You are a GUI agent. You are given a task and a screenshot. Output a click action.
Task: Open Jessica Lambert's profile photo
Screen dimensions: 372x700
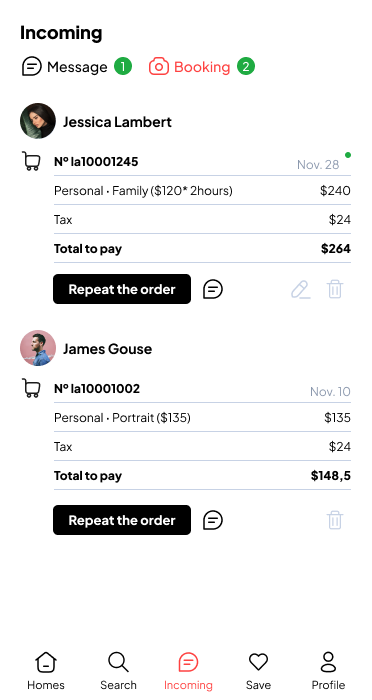tap(38, 121)
